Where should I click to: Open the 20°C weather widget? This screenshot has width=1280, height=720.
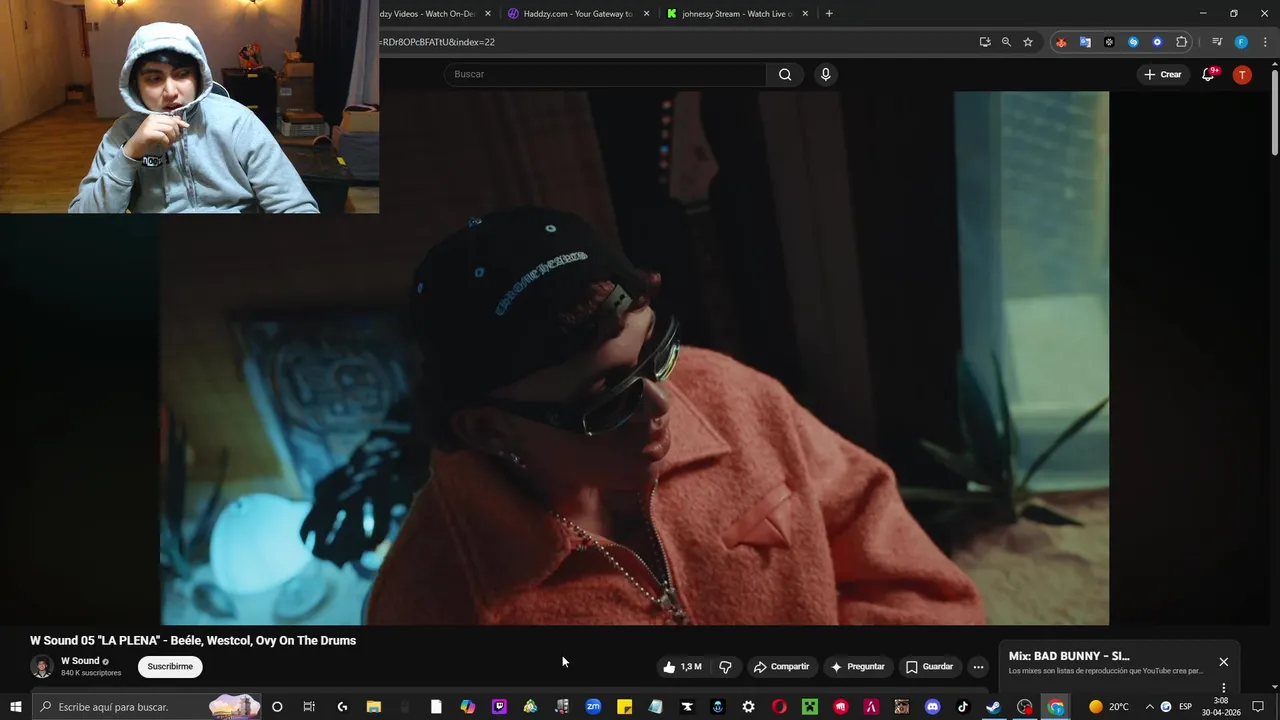(x=1109, y=707)
